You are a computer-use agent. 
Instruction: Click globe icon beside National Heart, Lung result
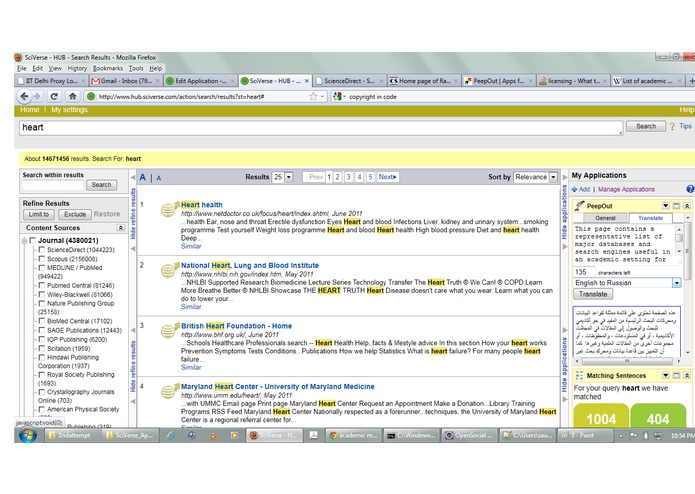click(x=169, y=269)
